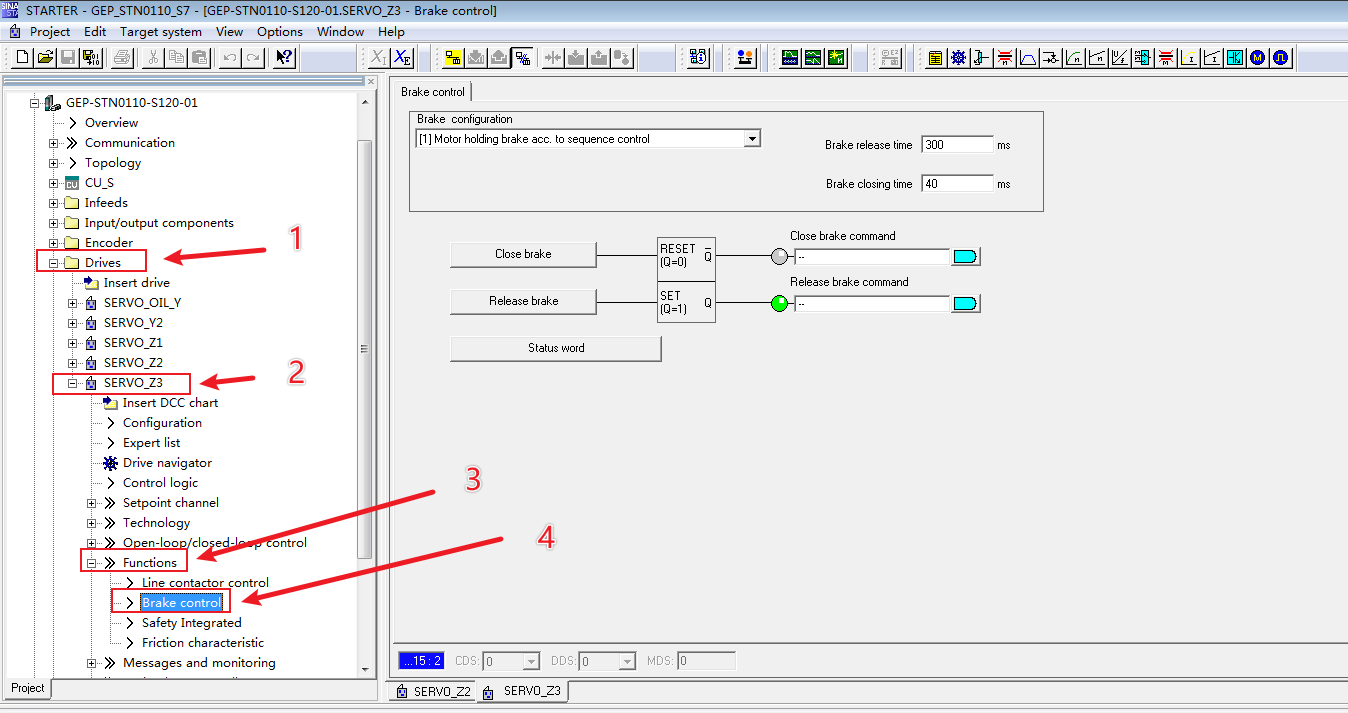
Task: Click the Brake release time input field
Action: [956, 145]
